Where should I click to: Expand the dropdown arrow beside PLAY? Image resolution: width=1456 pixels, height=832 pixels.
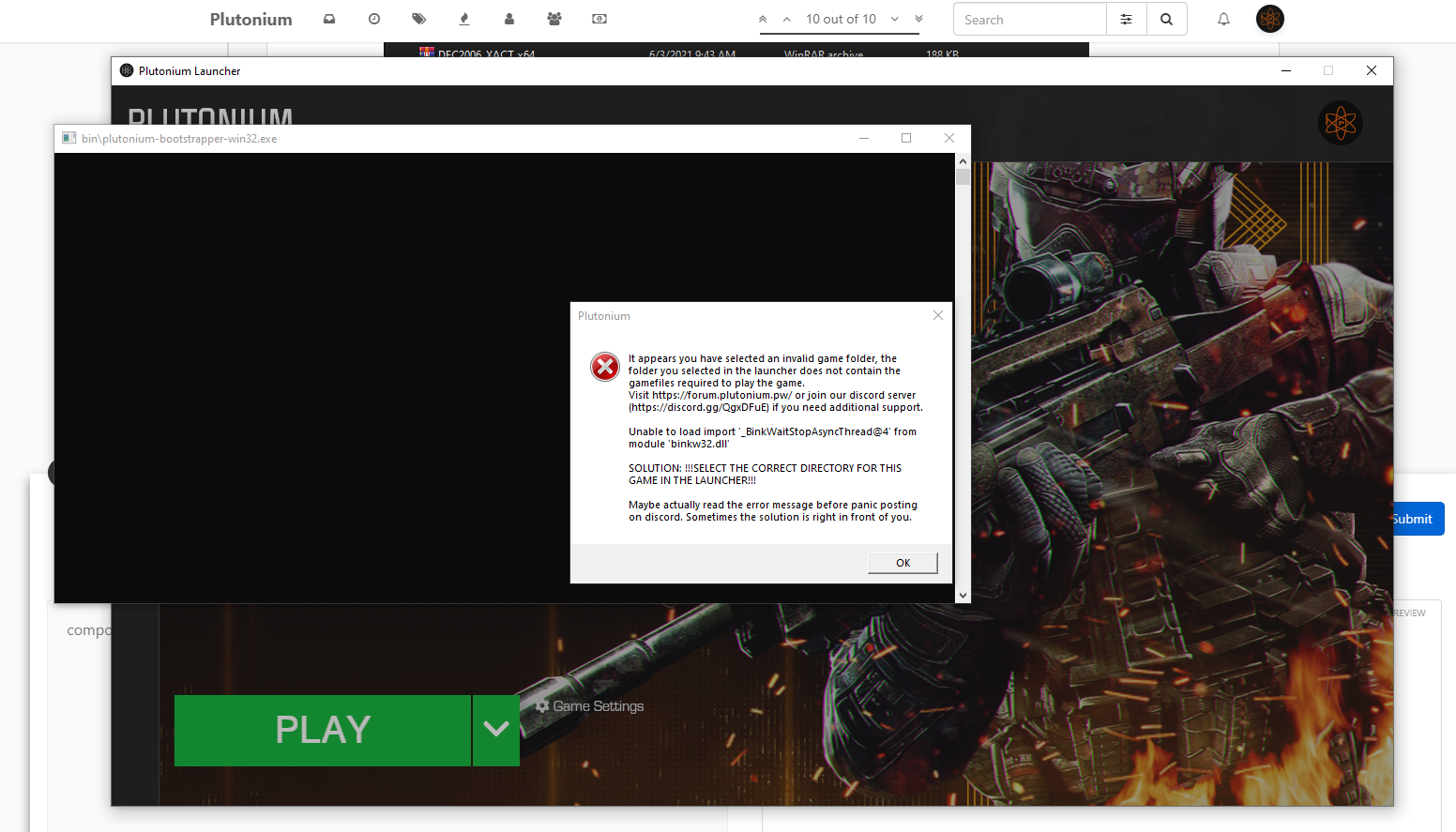pyautogui.click(x=496, y=730)
